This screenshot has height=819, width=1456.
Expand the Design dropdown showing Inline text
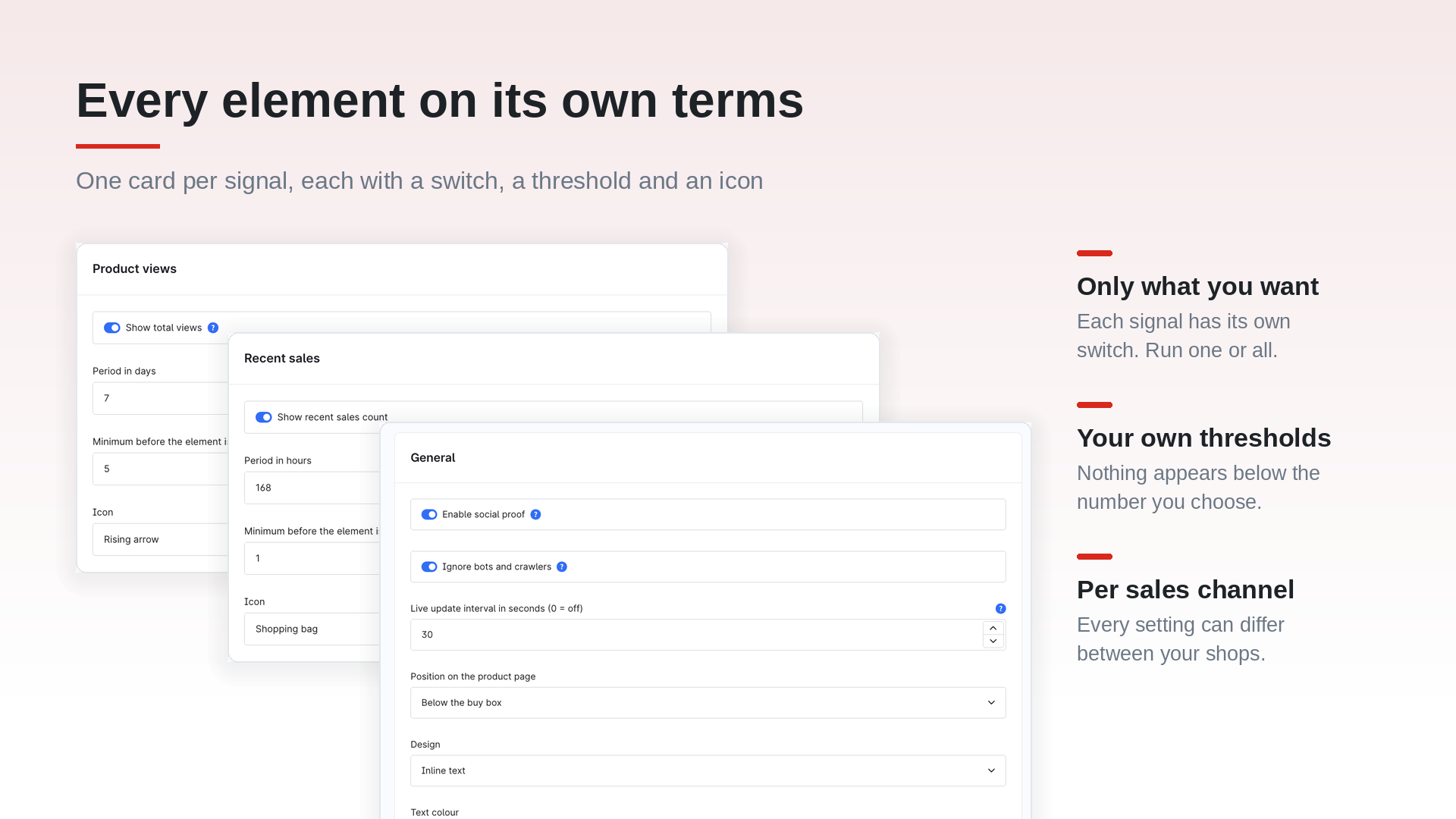pos(708,770)
